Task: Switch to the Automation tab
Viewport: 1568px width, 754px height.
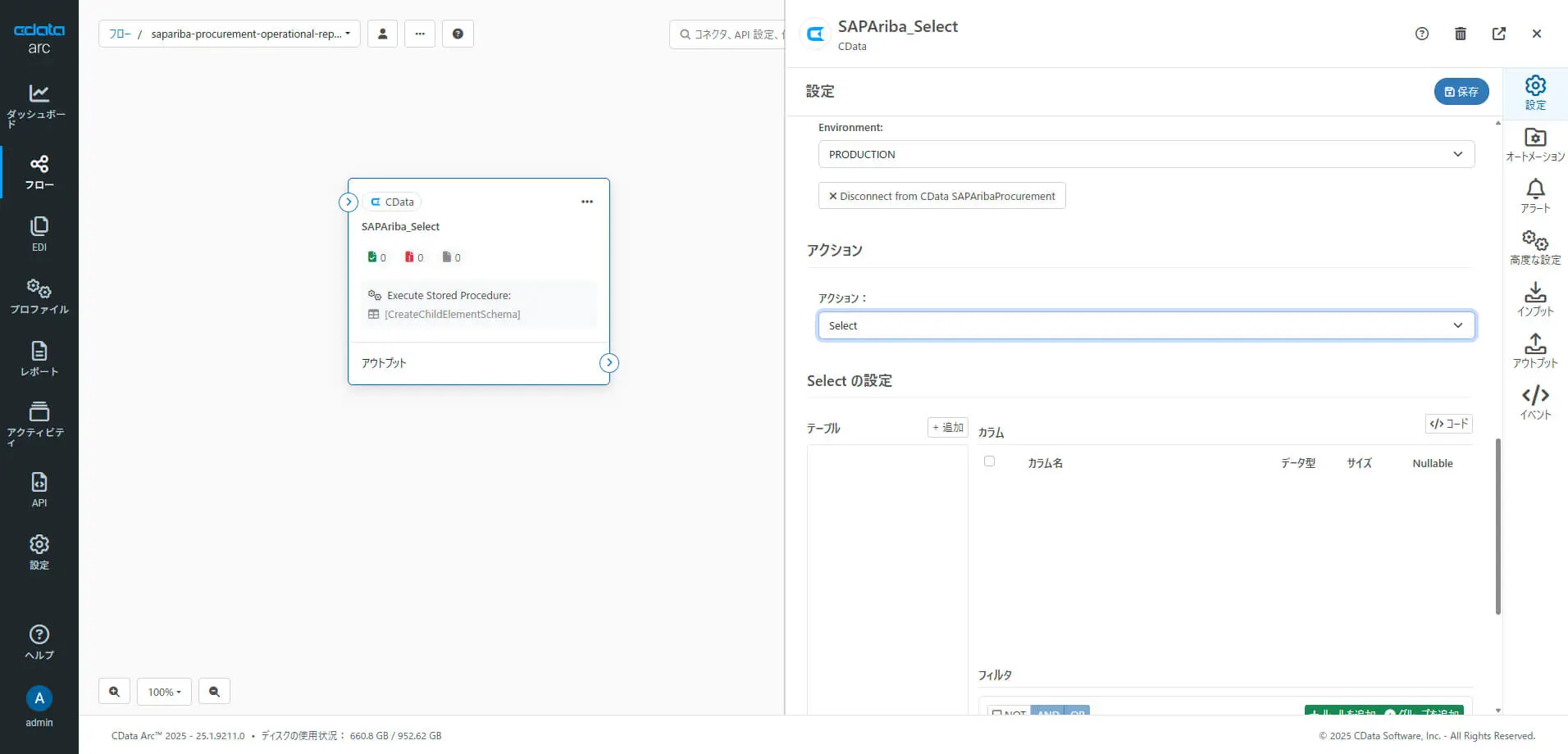Action: click(x=1535, y=144)
